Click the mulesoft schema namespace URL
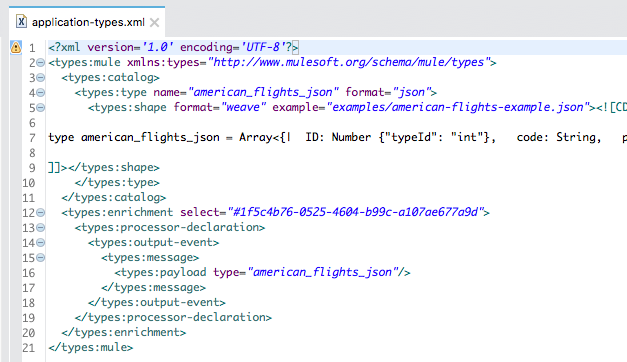627x362 pixels. coord(348,62)
